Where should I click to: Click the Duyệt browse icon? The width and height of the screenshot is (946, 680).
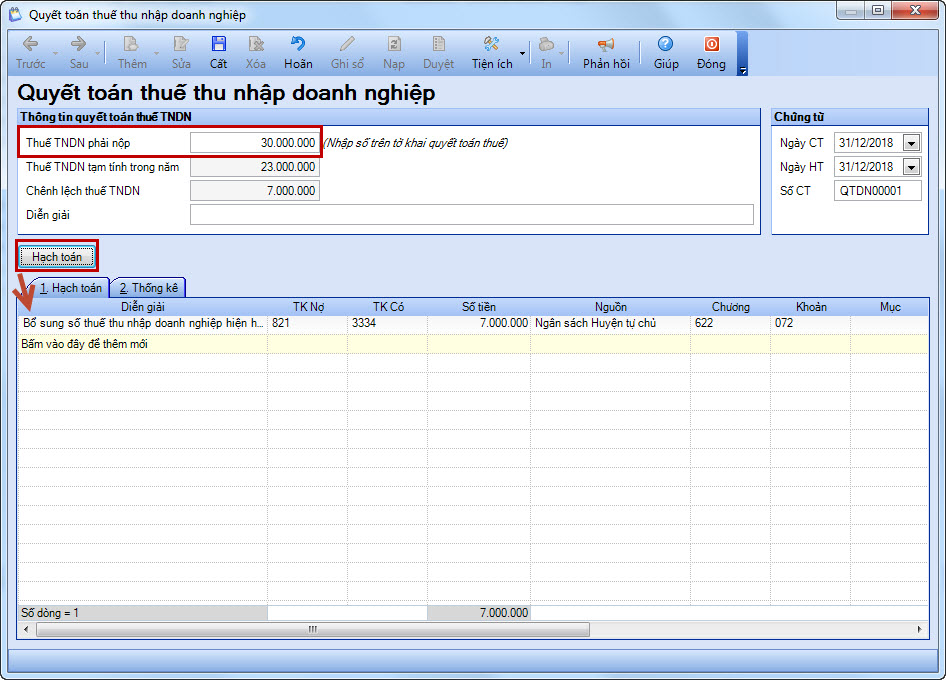439,44
